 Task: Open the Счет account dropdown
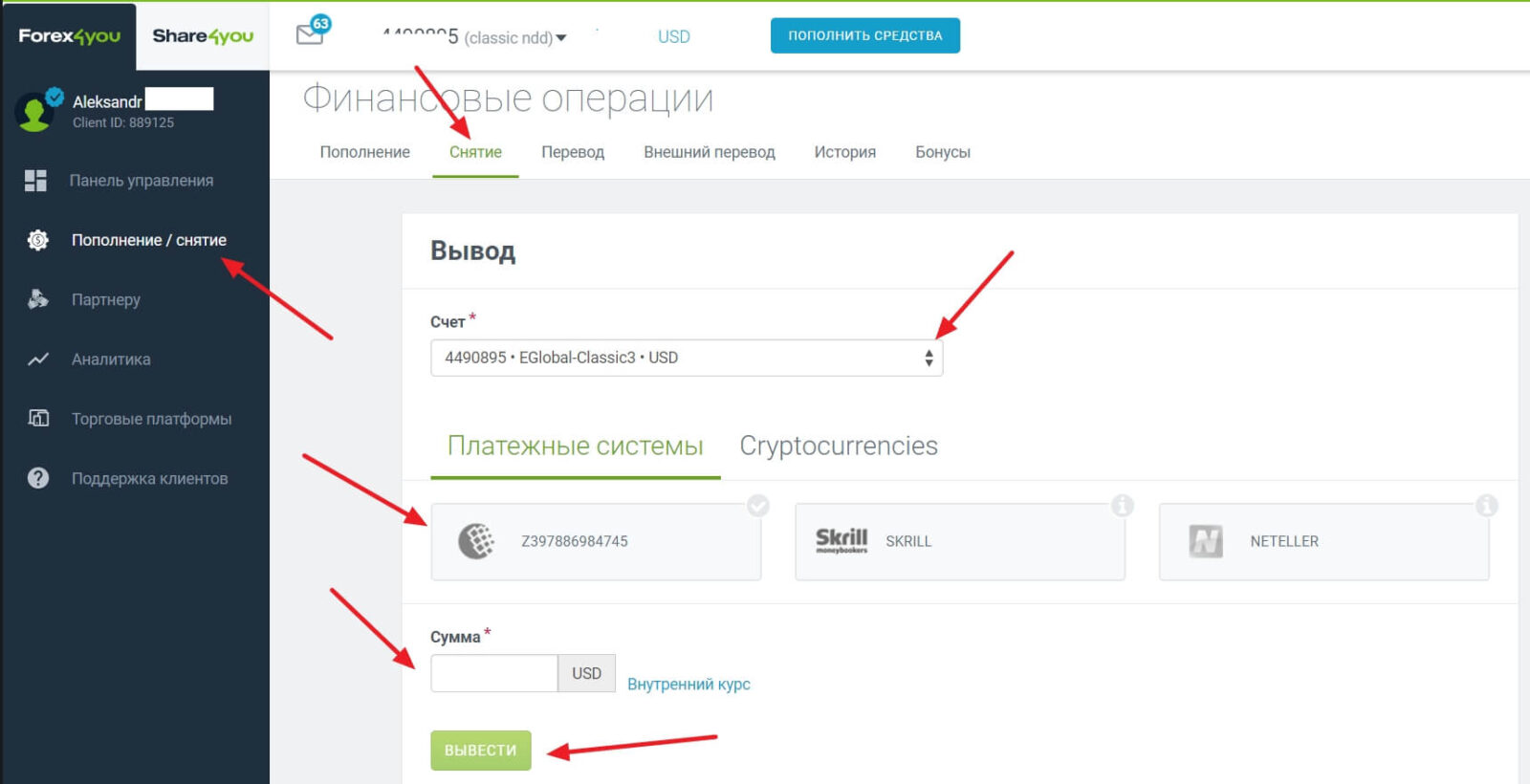[x=687, y=358]
